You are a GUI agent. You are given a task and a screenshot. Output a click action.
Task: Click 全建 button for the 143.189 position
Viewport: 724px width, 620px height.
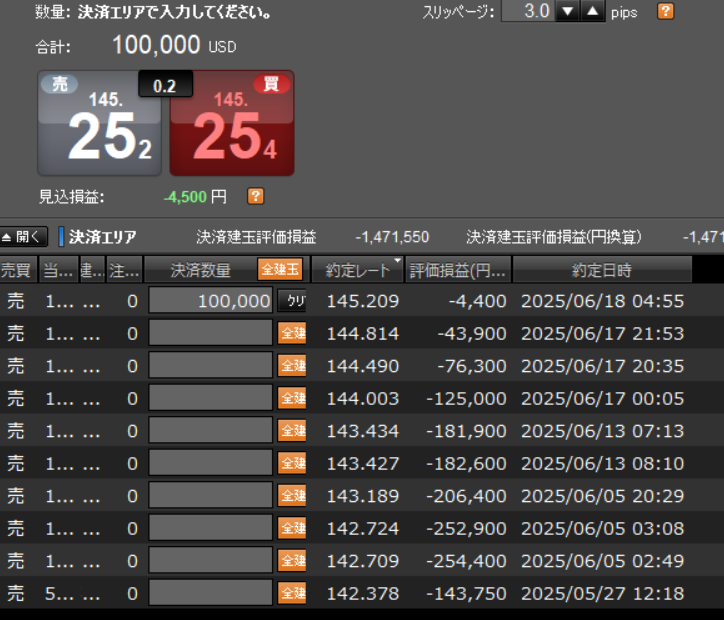(291, 496)
